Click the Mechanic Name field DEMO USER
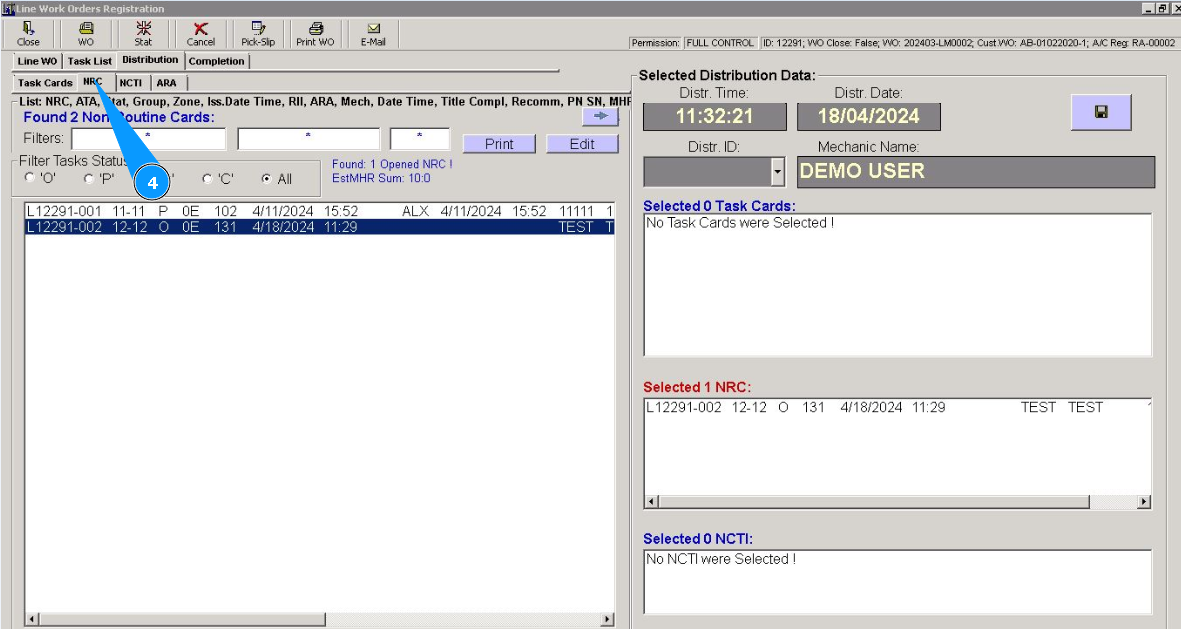Screen dimensions: 1181x629 (975, 172)
